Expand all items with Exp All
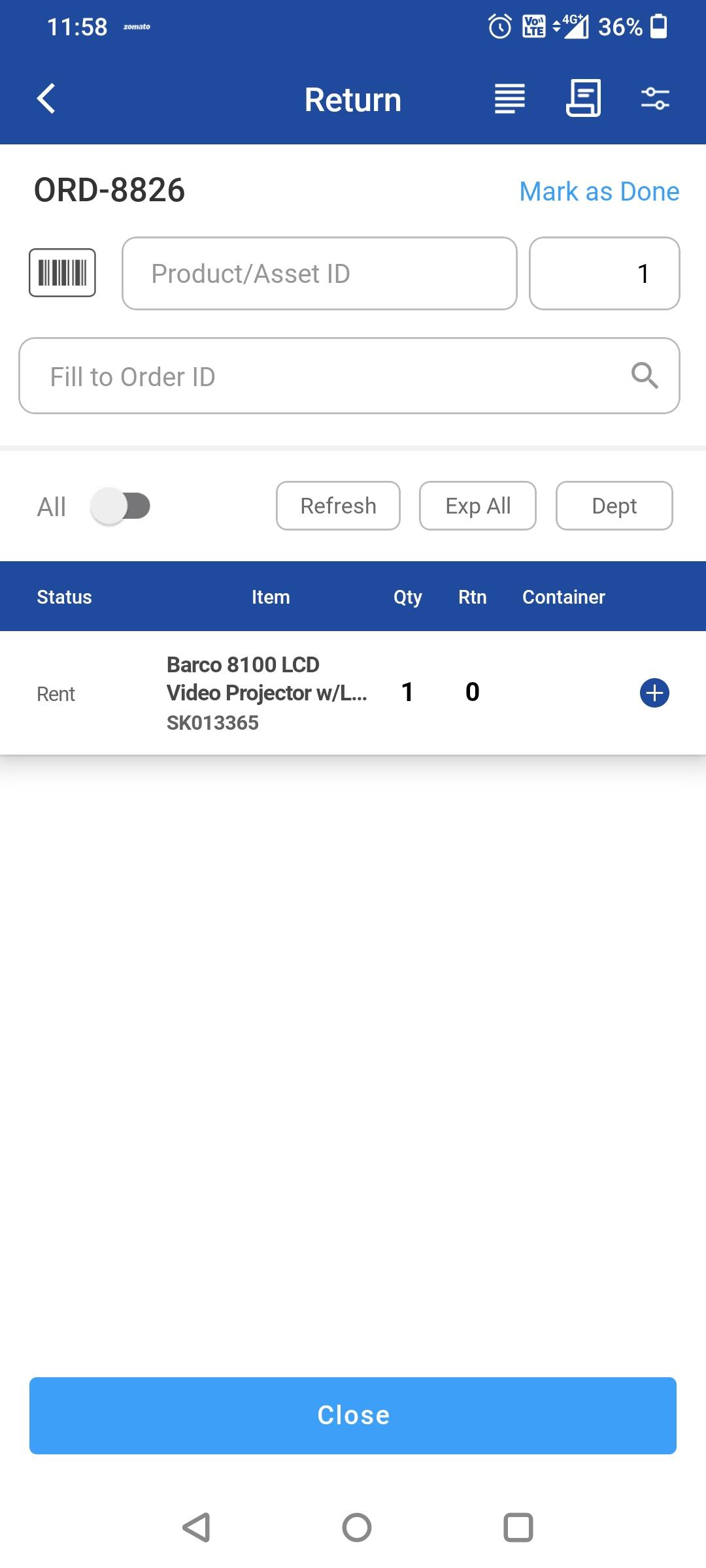 [478, 506]
